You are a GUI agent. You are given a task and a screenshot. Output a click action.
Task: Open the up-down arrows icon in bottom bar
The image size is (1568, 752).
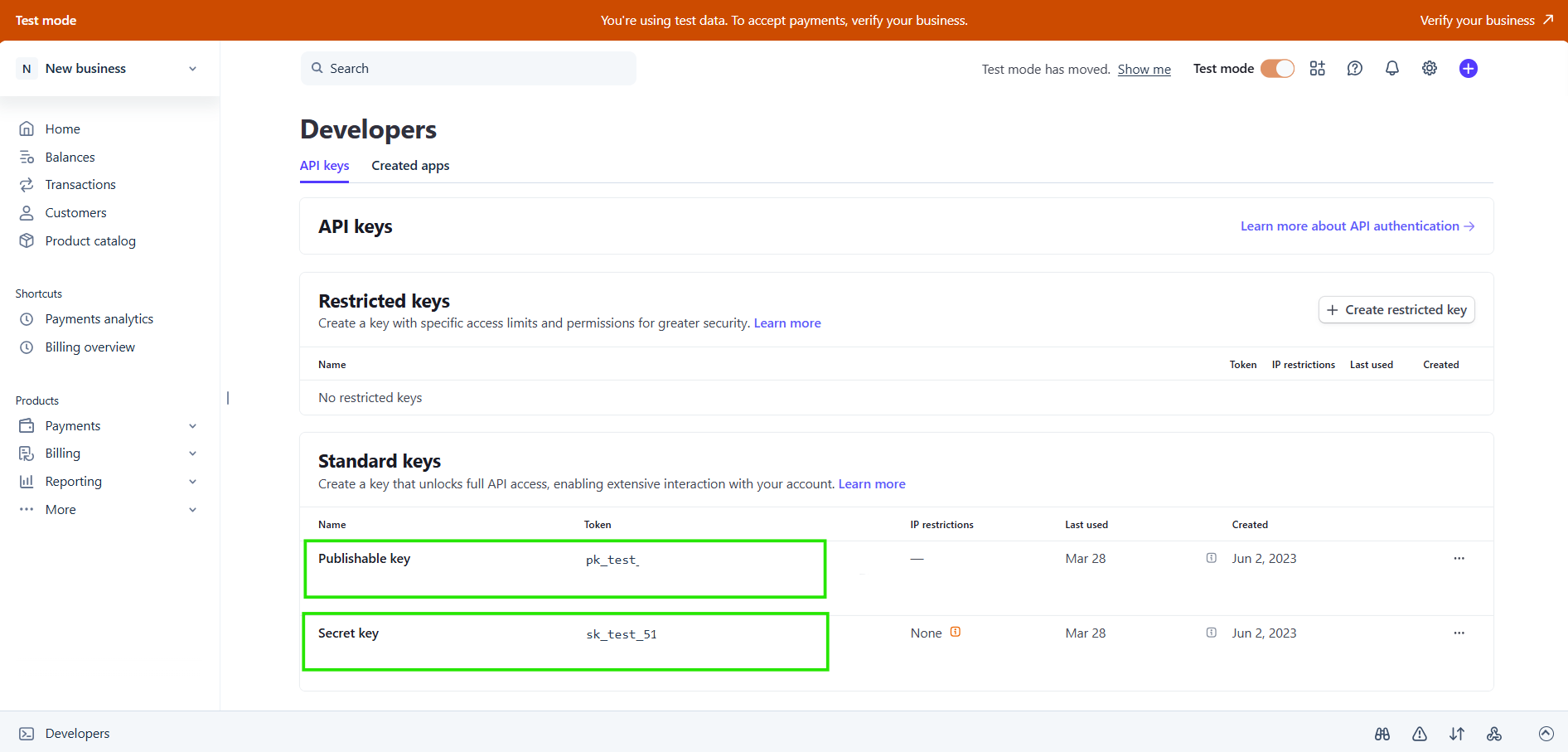click(1457, 734)
